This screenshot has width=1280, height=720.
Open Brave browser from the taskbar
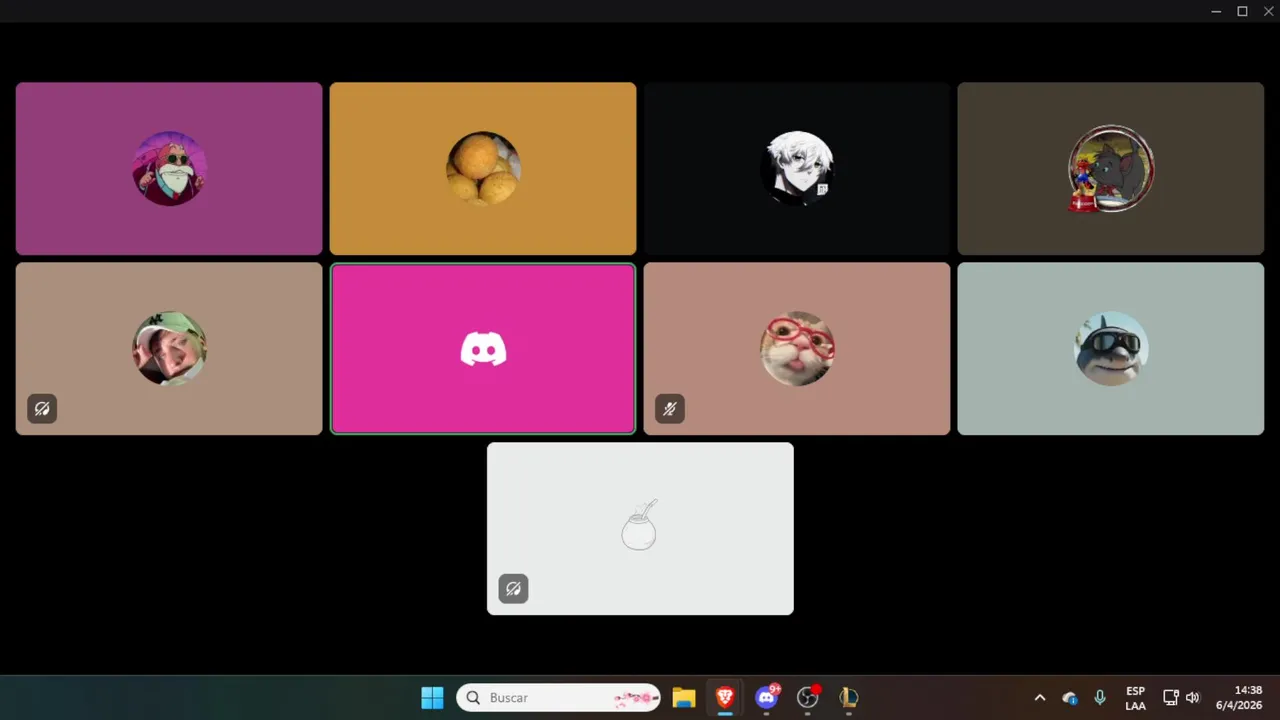[x=725, y=697]
